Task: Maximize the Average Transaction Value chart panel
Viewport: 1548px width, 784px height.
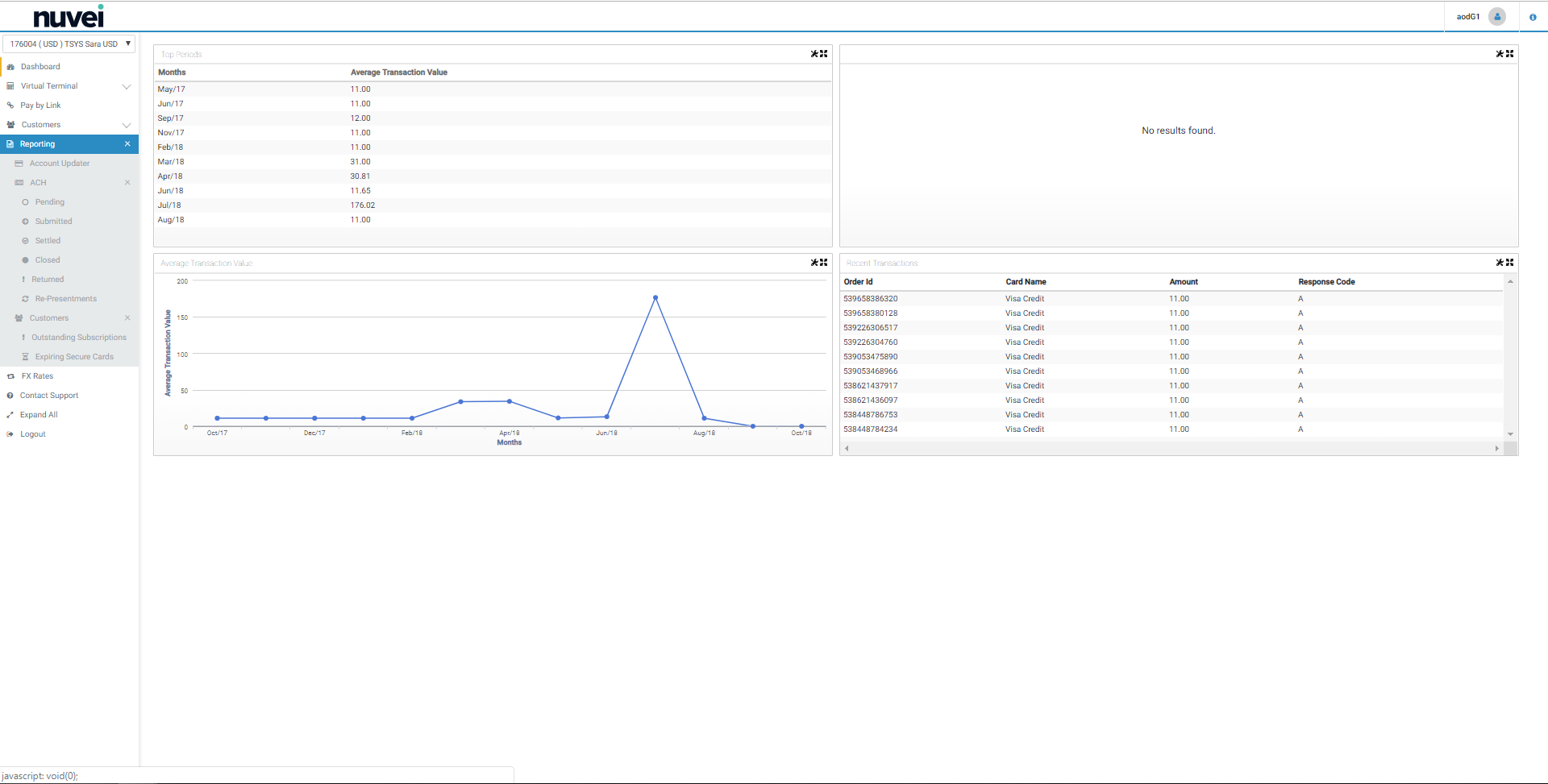Action: tap(824, 263)
